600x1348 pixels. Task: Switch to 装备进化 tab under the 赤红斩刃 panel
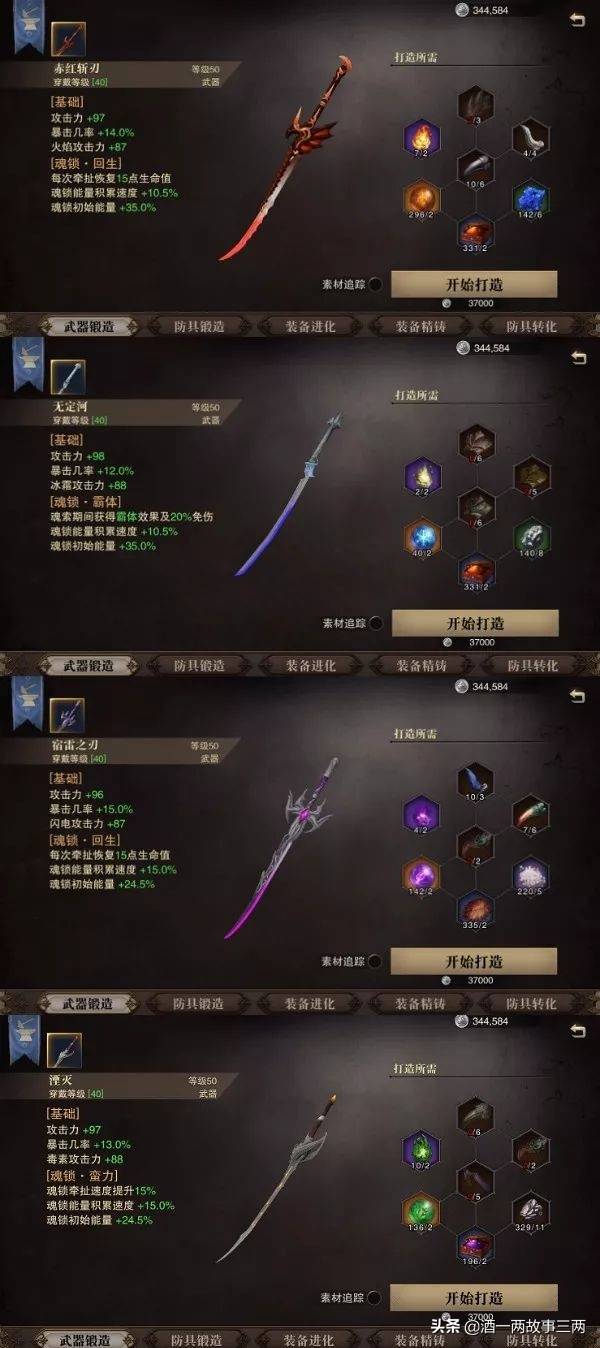pos(309,326)
